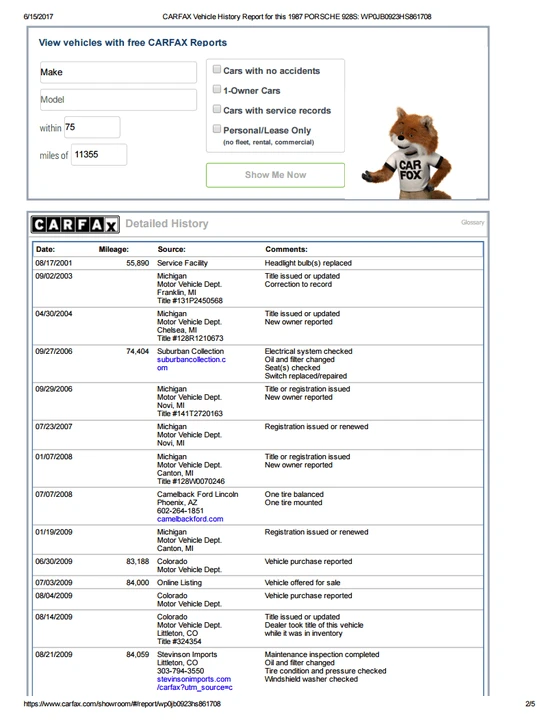
Task: Select the mileage value 84,000
Action: [138, 583]
